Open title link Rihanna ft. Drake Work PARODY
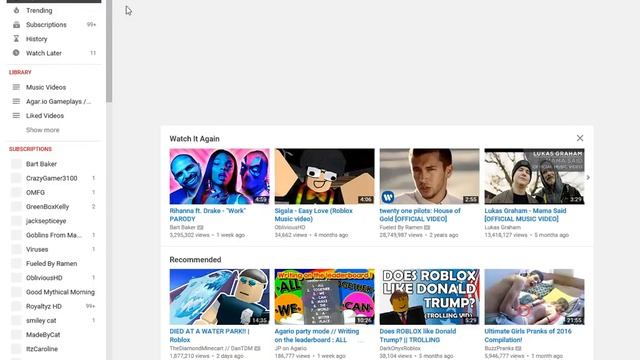The image size is (640, 360). pyautogui.click(x=208, y=215)
